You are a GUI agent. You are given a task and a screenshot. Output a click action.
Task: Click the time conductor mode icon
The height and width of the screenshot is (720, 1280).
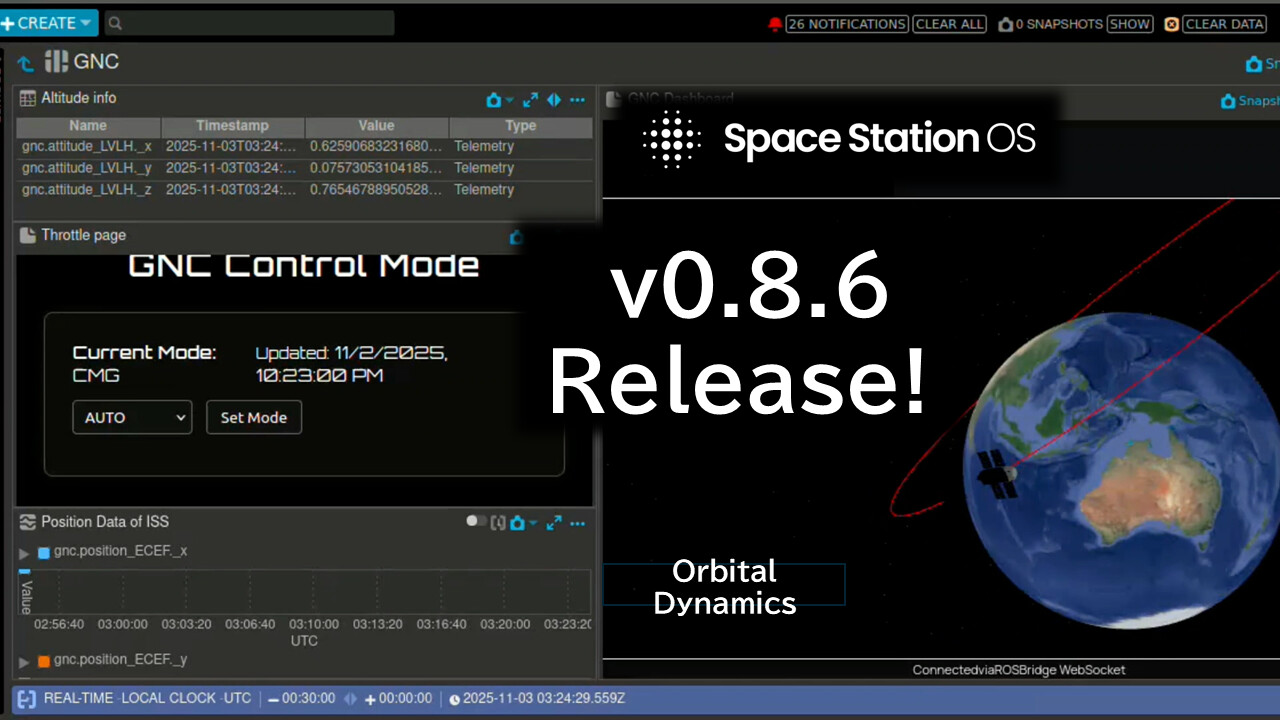coord(27,699)
